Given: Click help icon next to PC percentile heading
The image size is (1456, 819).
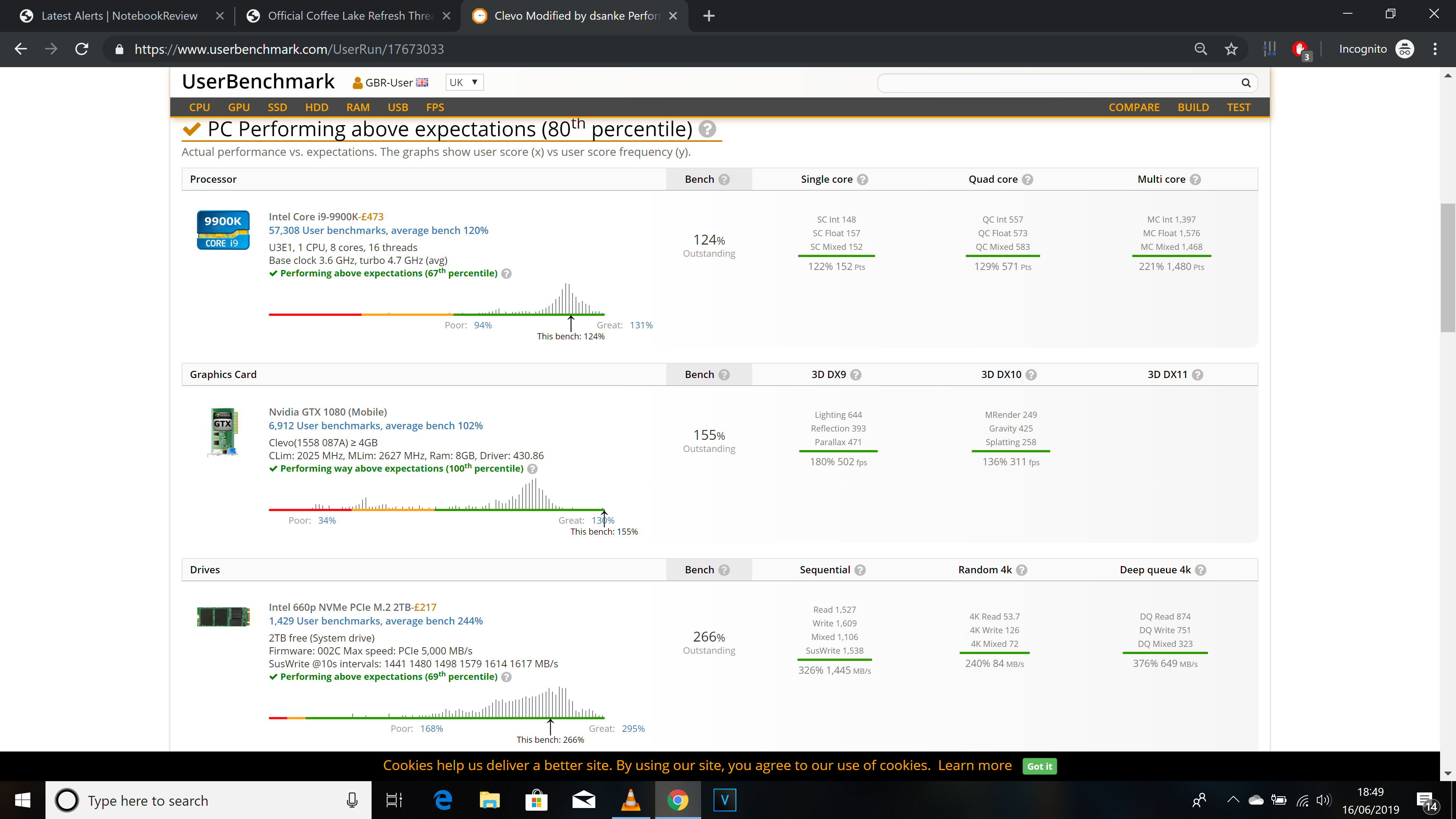Looking at the screenshot, I should click(707, 129).
